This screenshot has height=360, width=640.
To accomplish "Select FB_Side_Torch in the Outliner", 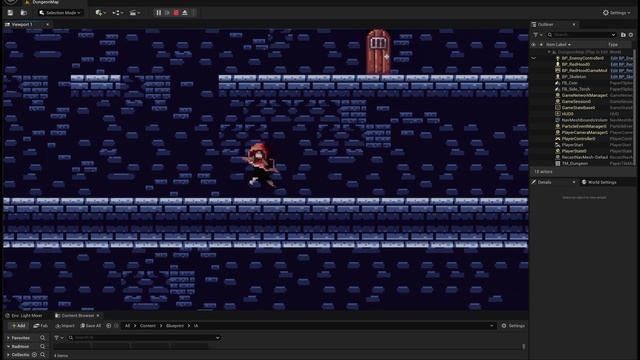I will tap(576, 89).
